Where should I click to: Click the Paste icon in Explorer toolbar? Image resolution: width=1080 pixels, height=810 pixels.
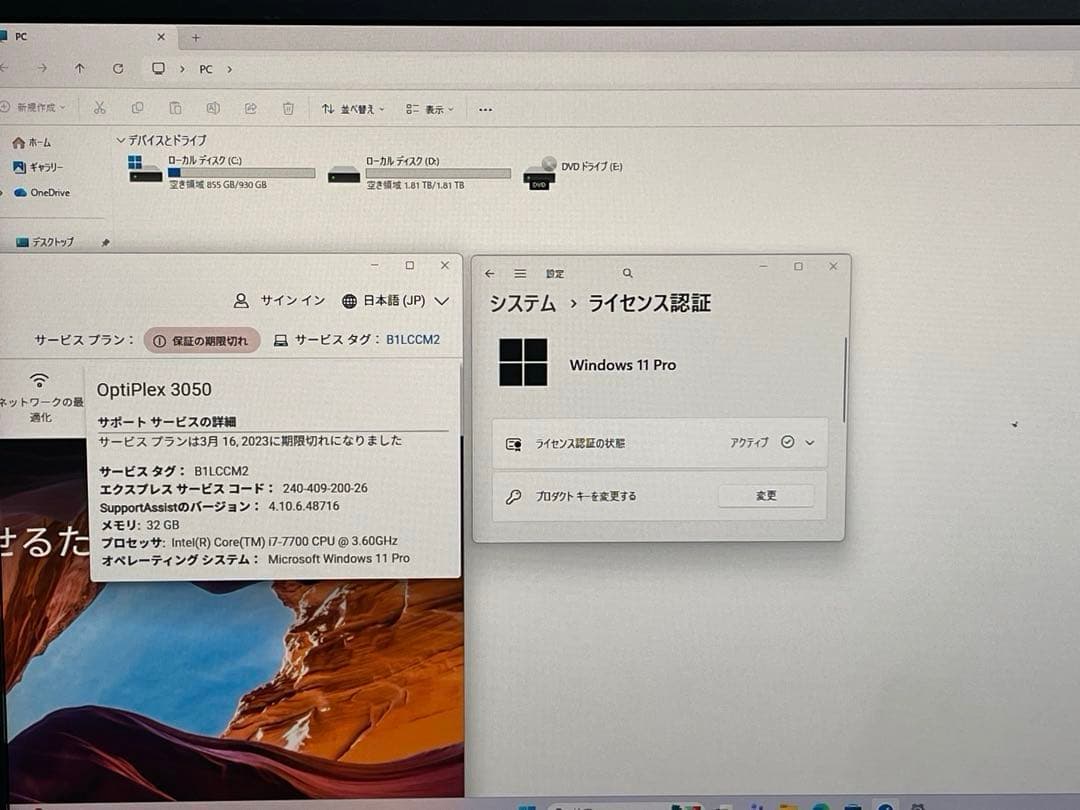tap(175, 107)
